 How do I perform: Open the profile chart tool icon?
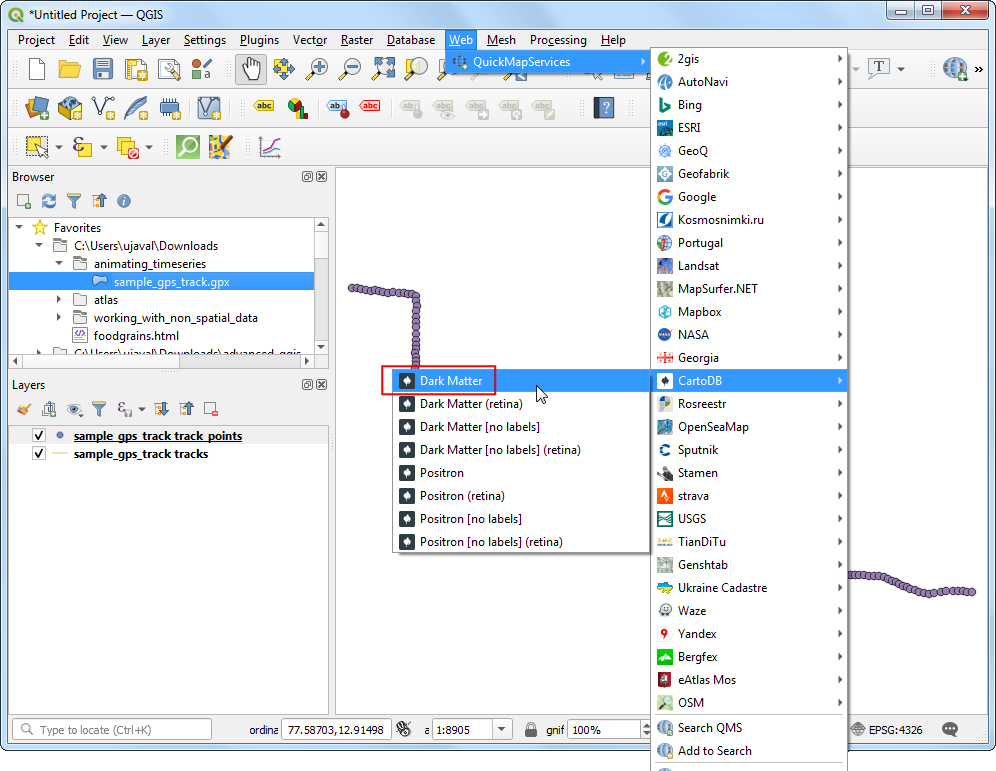tap(269, 147)
